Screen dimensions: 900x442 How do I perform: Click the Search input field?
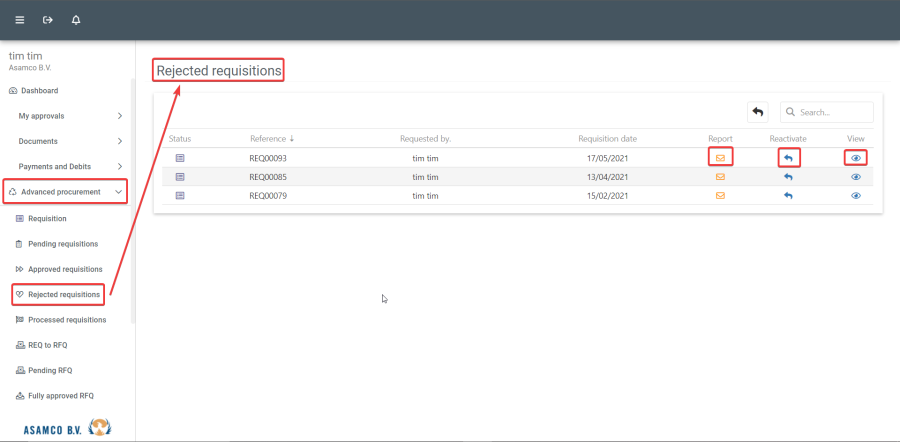point(832,113)
